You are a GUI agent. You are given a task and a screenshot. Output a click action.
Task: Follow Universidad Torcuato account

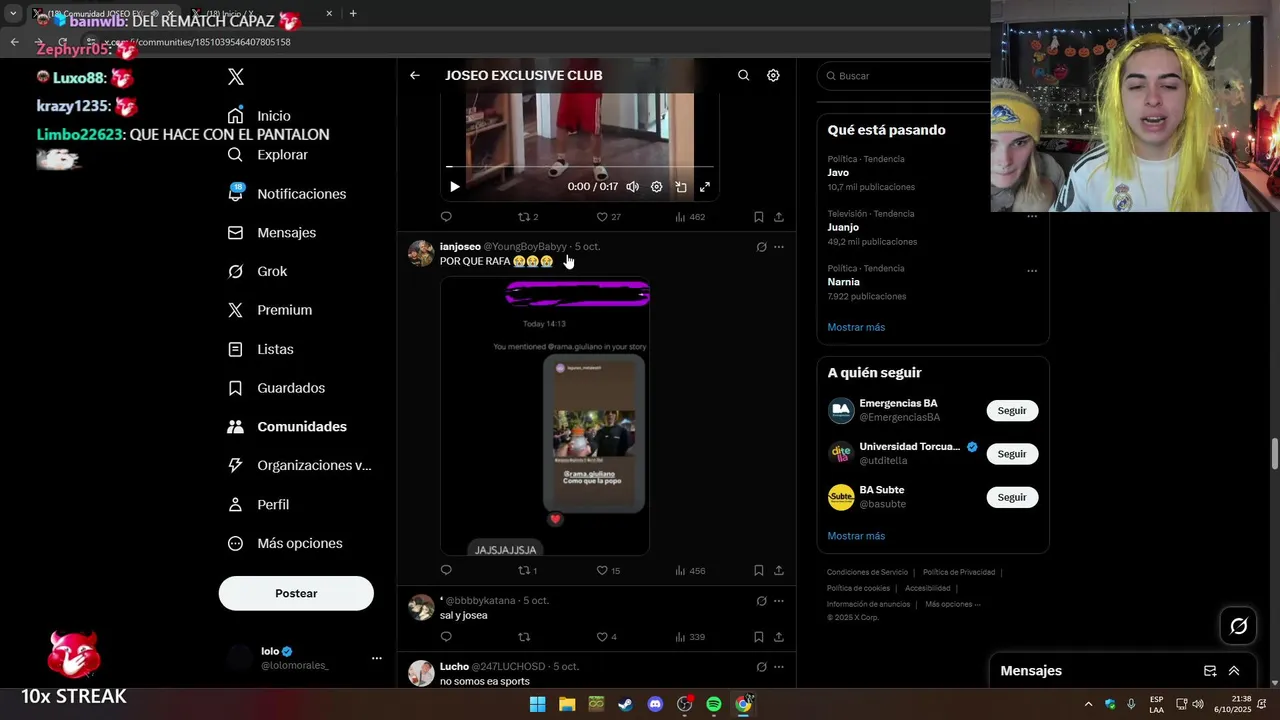coord(1012,454)
